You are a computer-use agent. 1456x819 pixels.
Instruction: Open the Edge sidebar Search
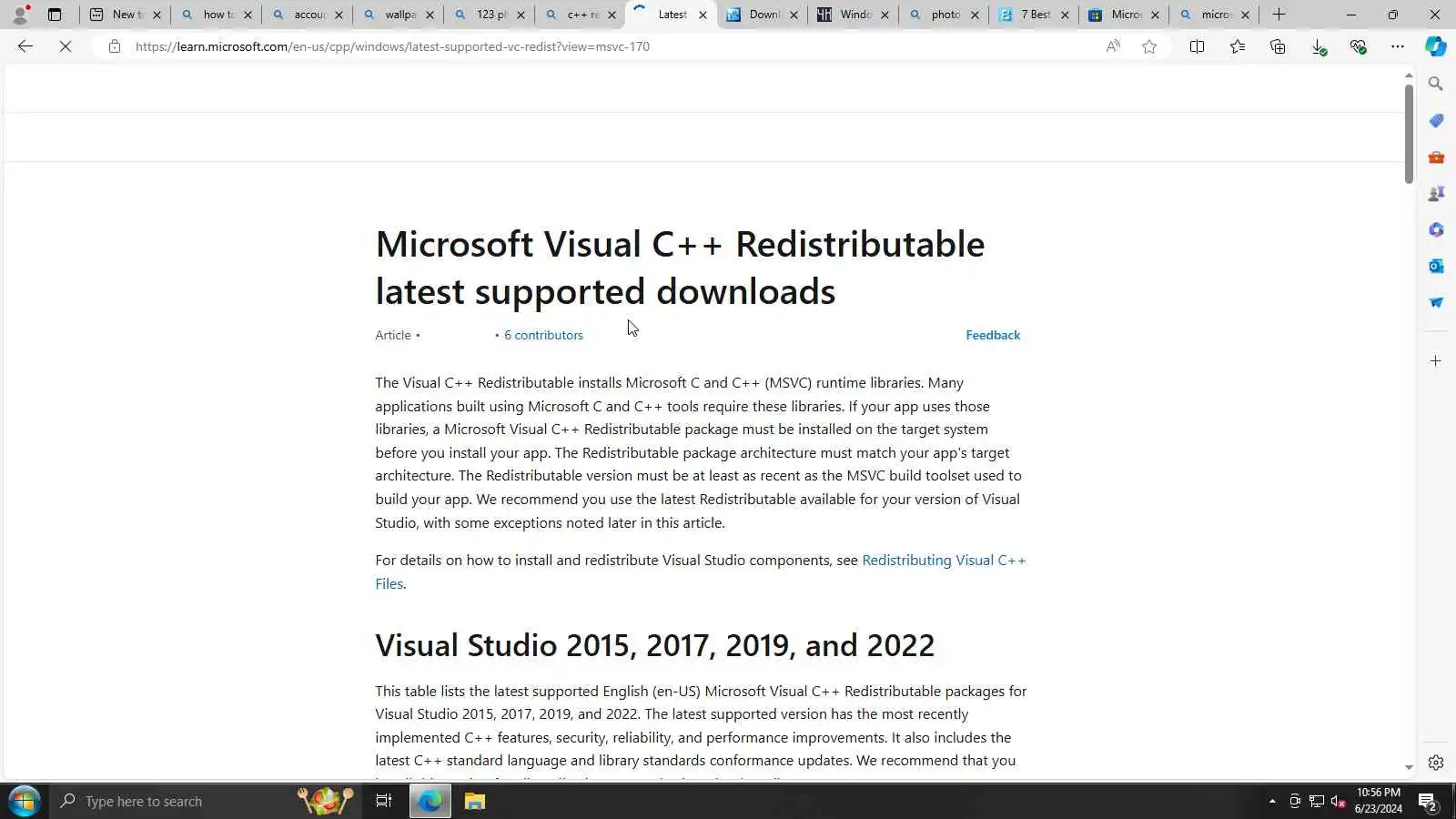(x=1436, y=84)
